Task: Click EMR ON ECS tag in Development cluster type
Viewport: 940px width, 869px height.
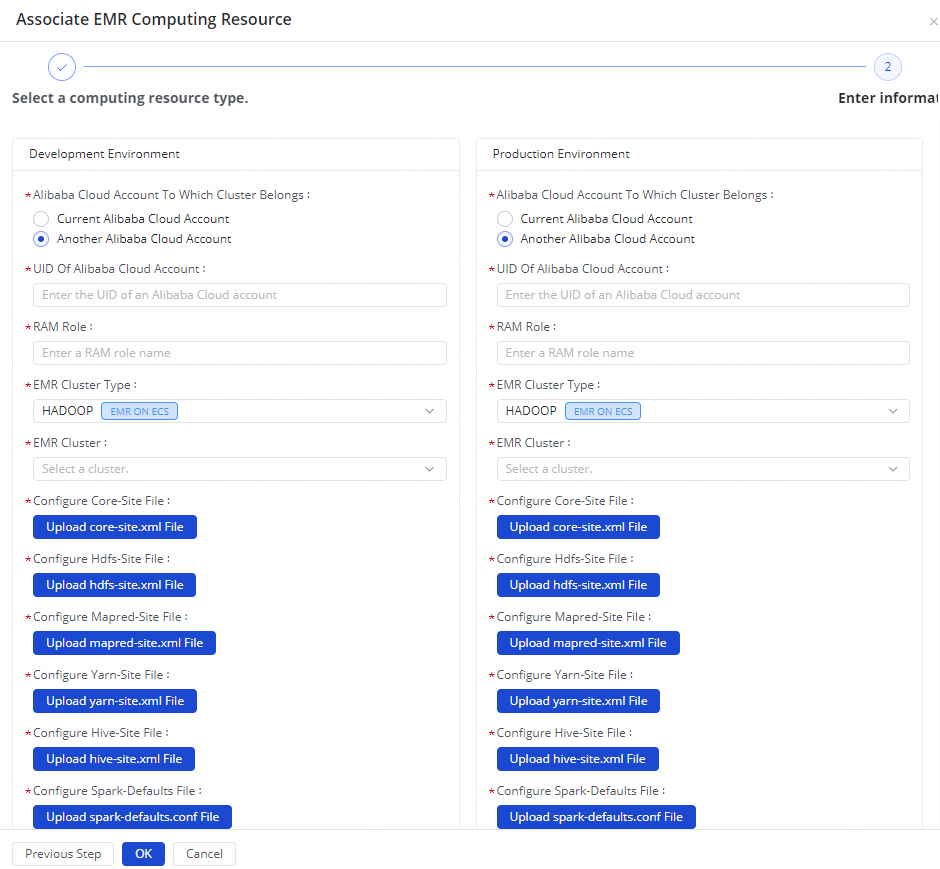Action: (140, 411)
